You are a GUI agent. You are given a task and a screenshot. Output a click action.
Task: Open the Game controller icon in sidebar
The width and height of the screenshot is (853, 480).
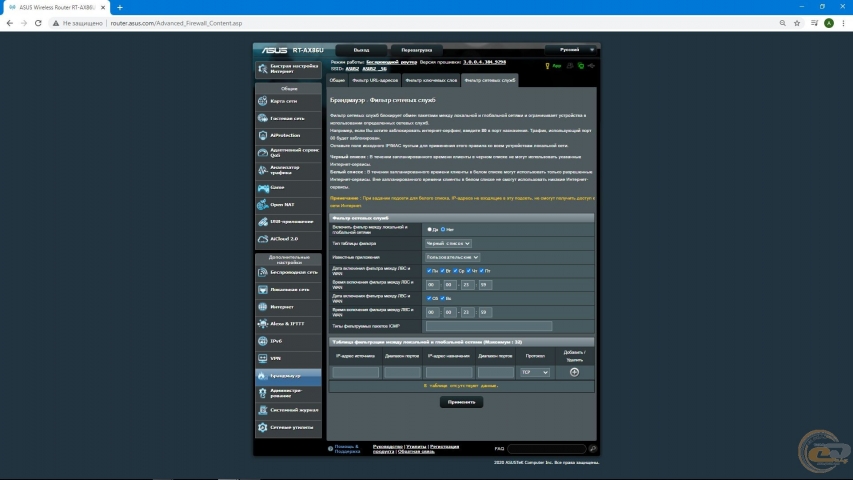tap(263, 188)
